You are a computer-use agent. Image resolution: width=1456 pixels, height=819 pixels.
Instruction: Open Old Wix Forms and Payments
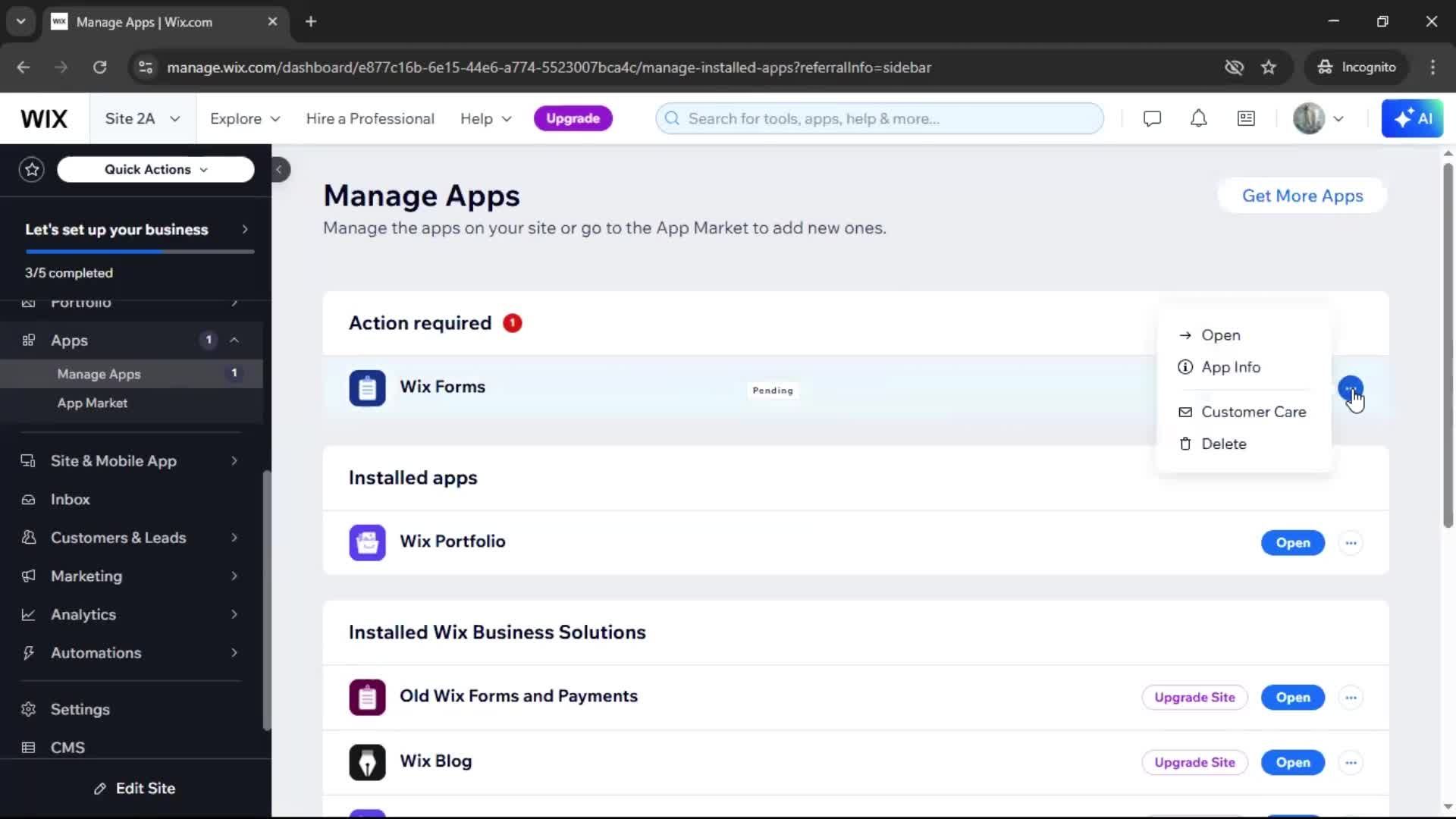click(x=1292, y=698)
